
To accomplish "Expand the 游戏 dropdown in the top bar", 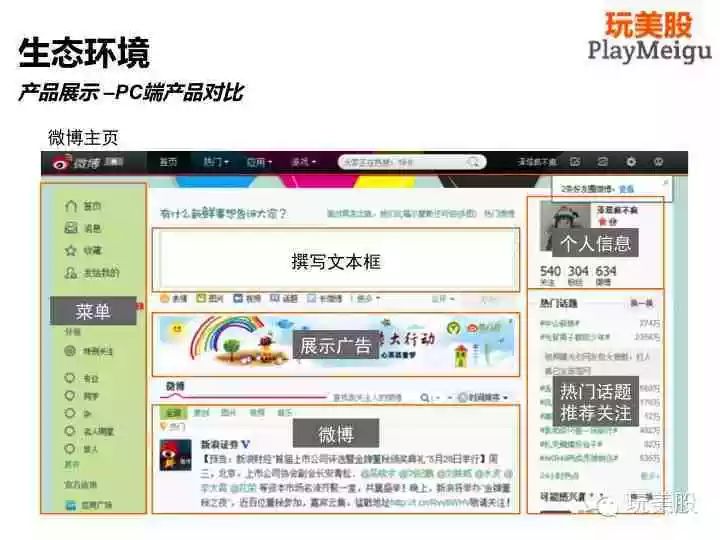I will click(x=304, y=162).
